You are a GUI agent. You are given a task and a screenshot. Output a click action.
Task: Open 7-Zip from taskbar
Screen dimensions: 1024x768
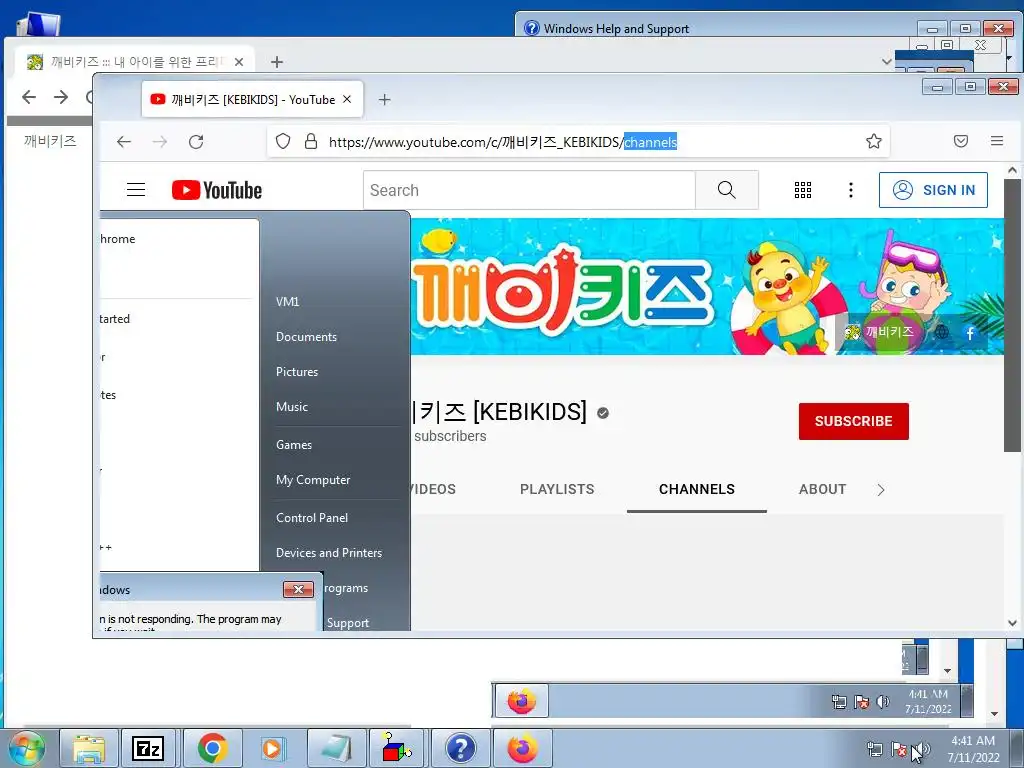[148, 748]
